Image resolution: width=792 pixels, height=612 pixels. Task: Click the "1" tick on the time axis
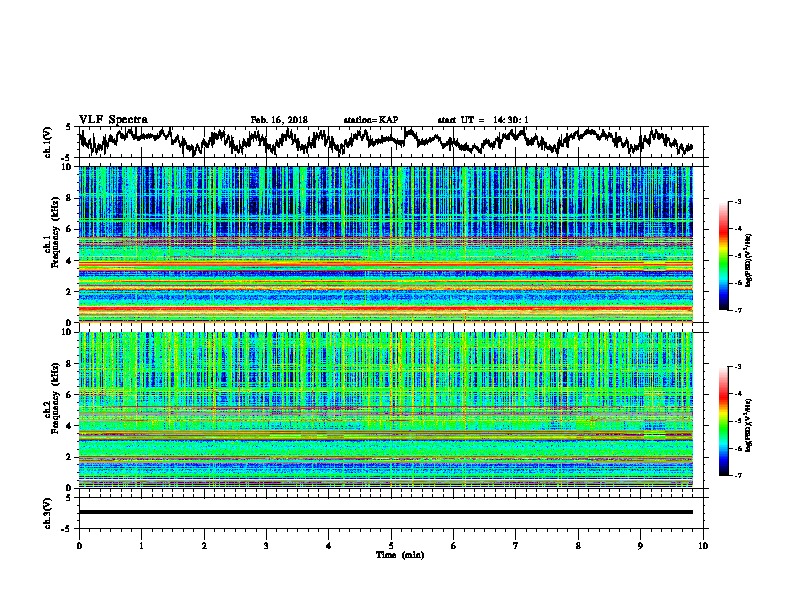[x=141, y=546]
